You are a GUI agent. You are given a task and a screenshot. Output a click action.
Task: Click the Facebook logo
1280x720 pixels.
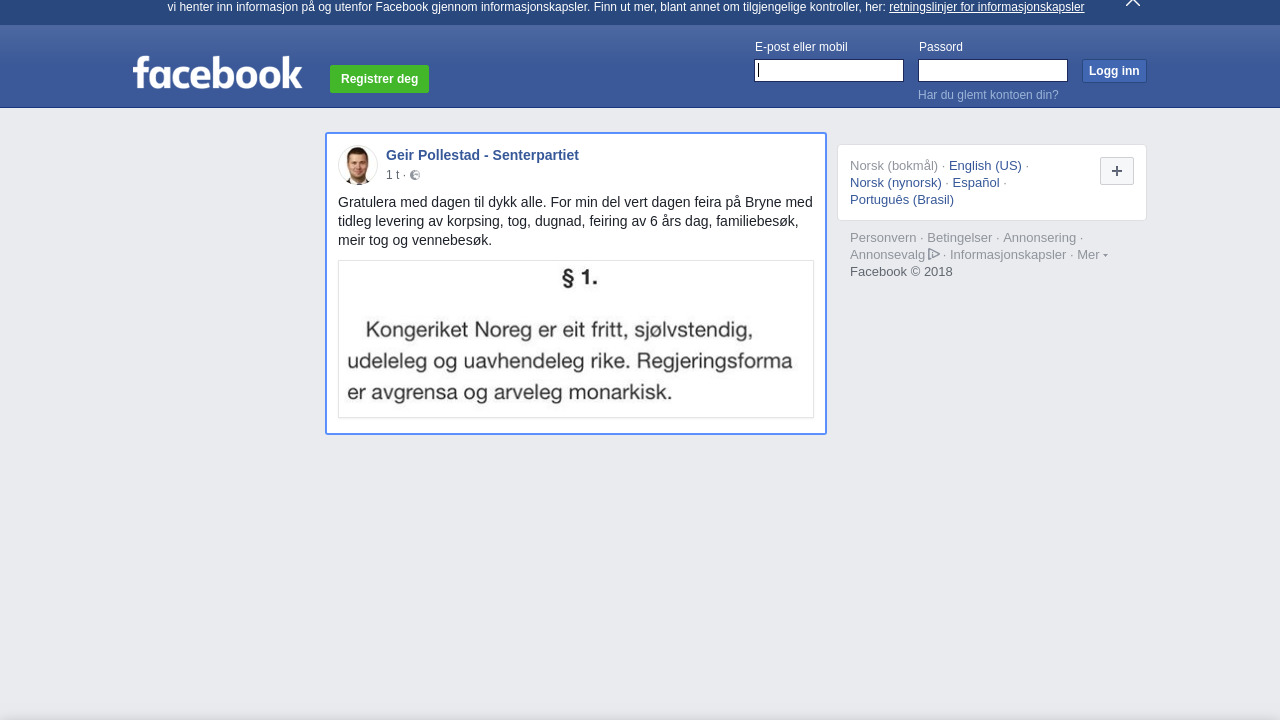point(217,73)
